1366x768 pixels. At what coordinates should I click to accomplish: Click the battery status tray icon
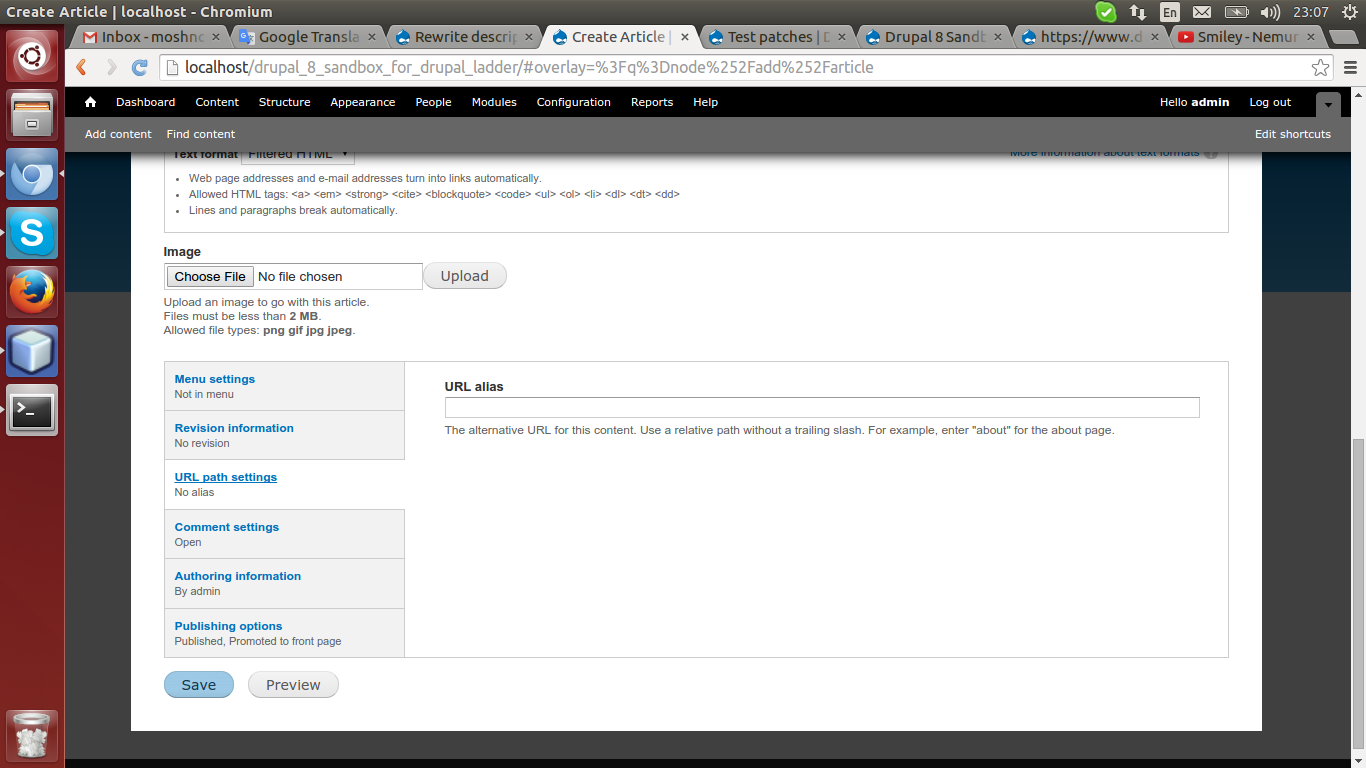click(x=1235, y=13)
